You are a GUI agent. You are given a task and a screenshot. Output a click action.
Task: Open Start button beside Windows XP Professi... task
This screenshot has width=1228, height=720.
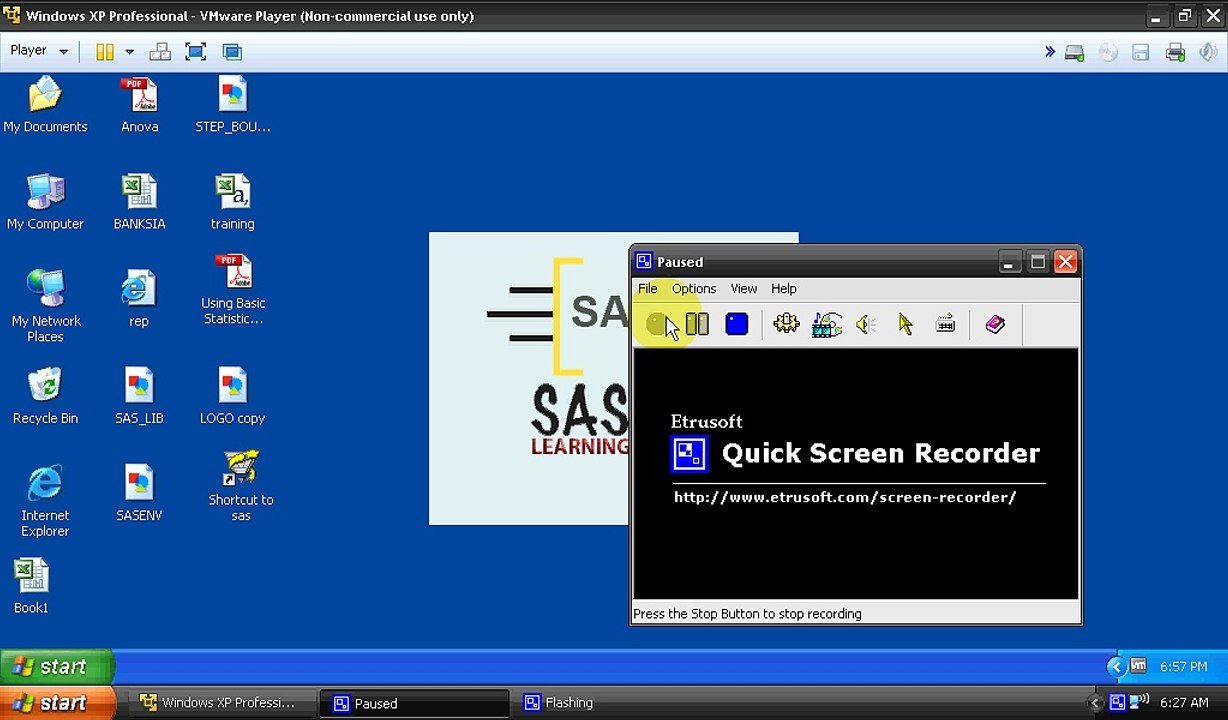(x=57, y=703)
